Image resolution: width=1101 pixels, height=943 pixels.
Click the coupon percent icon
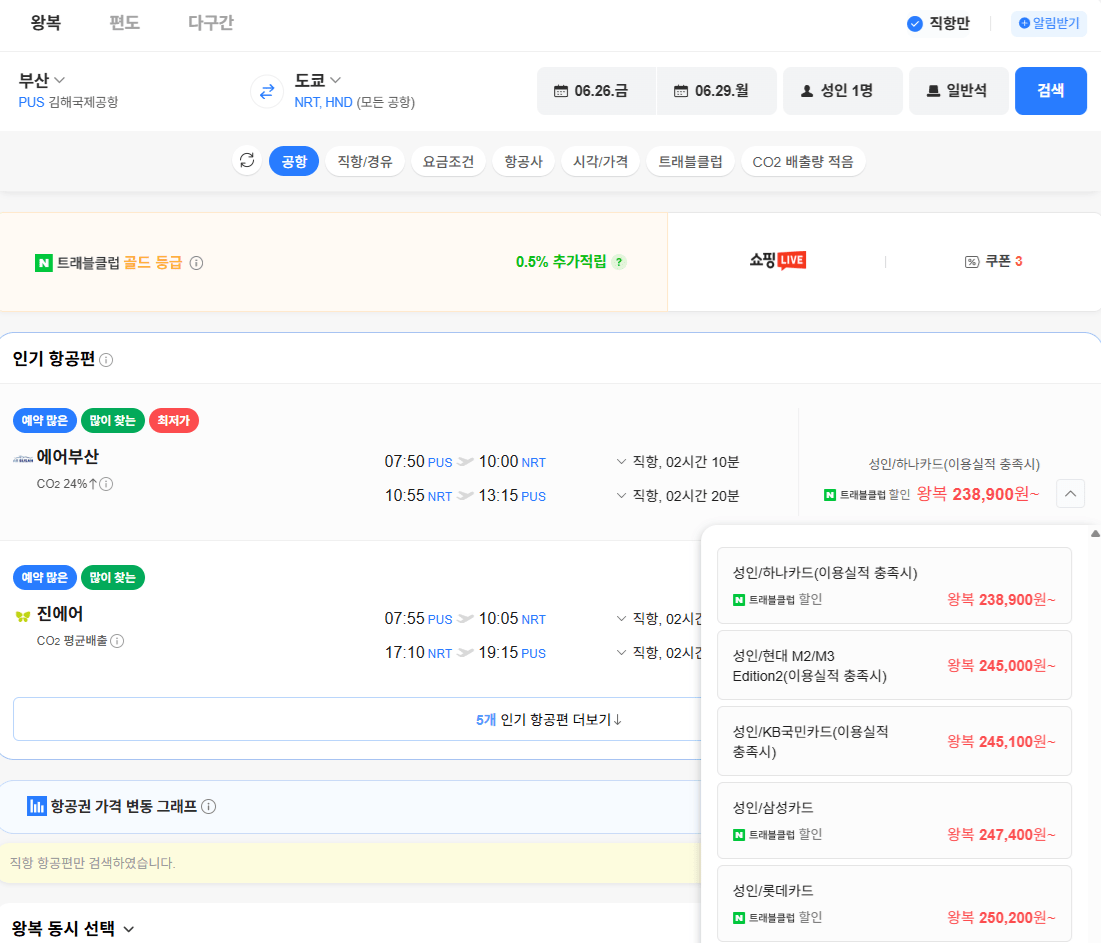point(972,262)
